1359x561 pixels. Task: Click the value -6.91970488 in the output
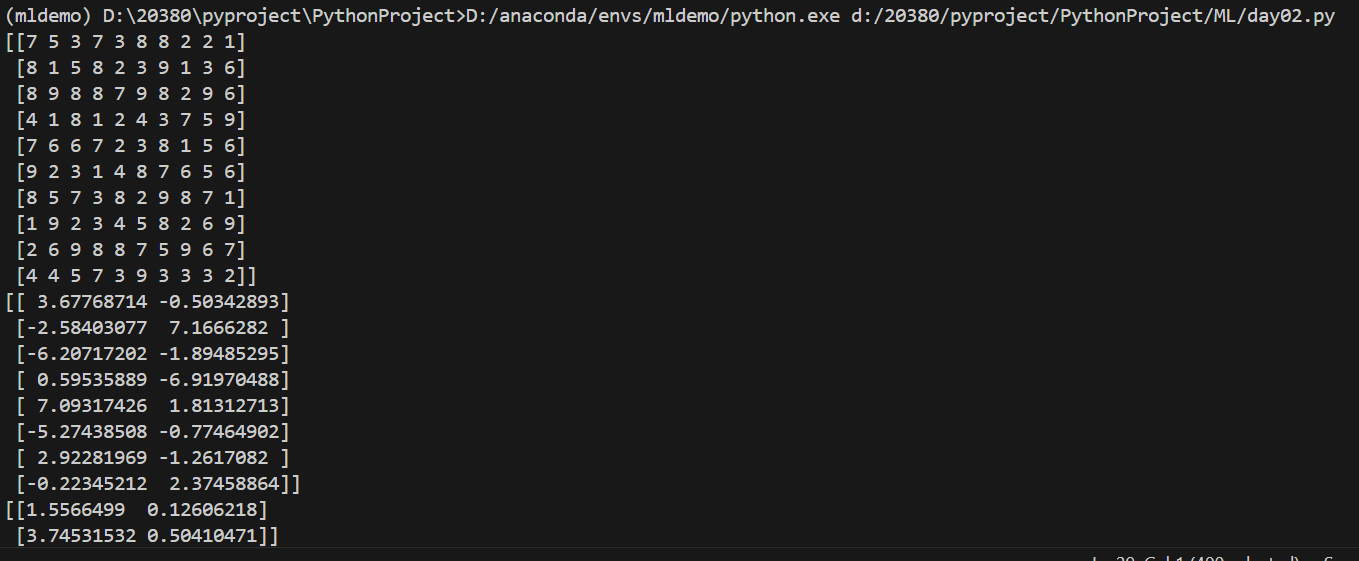pyautogui.click(x=219, y=380)
